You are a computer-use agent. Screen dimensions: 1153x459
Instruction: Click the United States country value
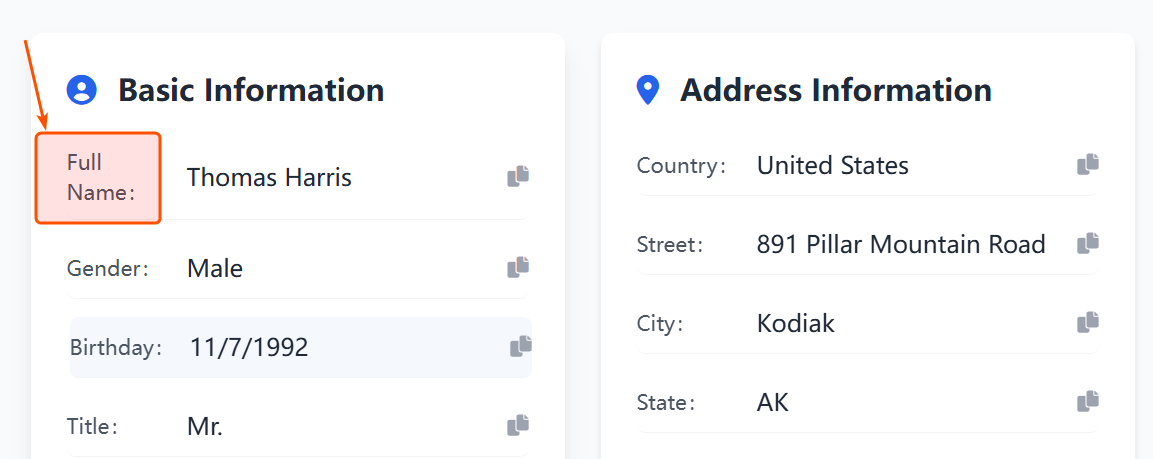[x=832, y=166]
